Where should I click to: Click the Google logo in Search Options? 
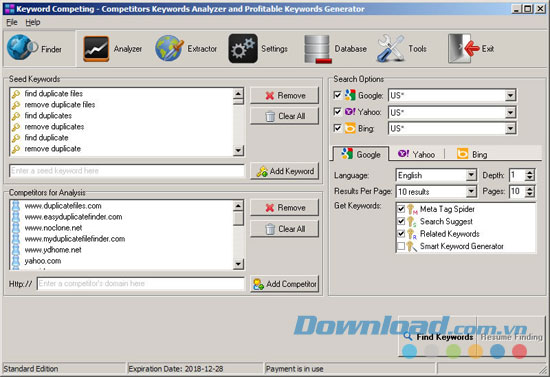[350, 95]
